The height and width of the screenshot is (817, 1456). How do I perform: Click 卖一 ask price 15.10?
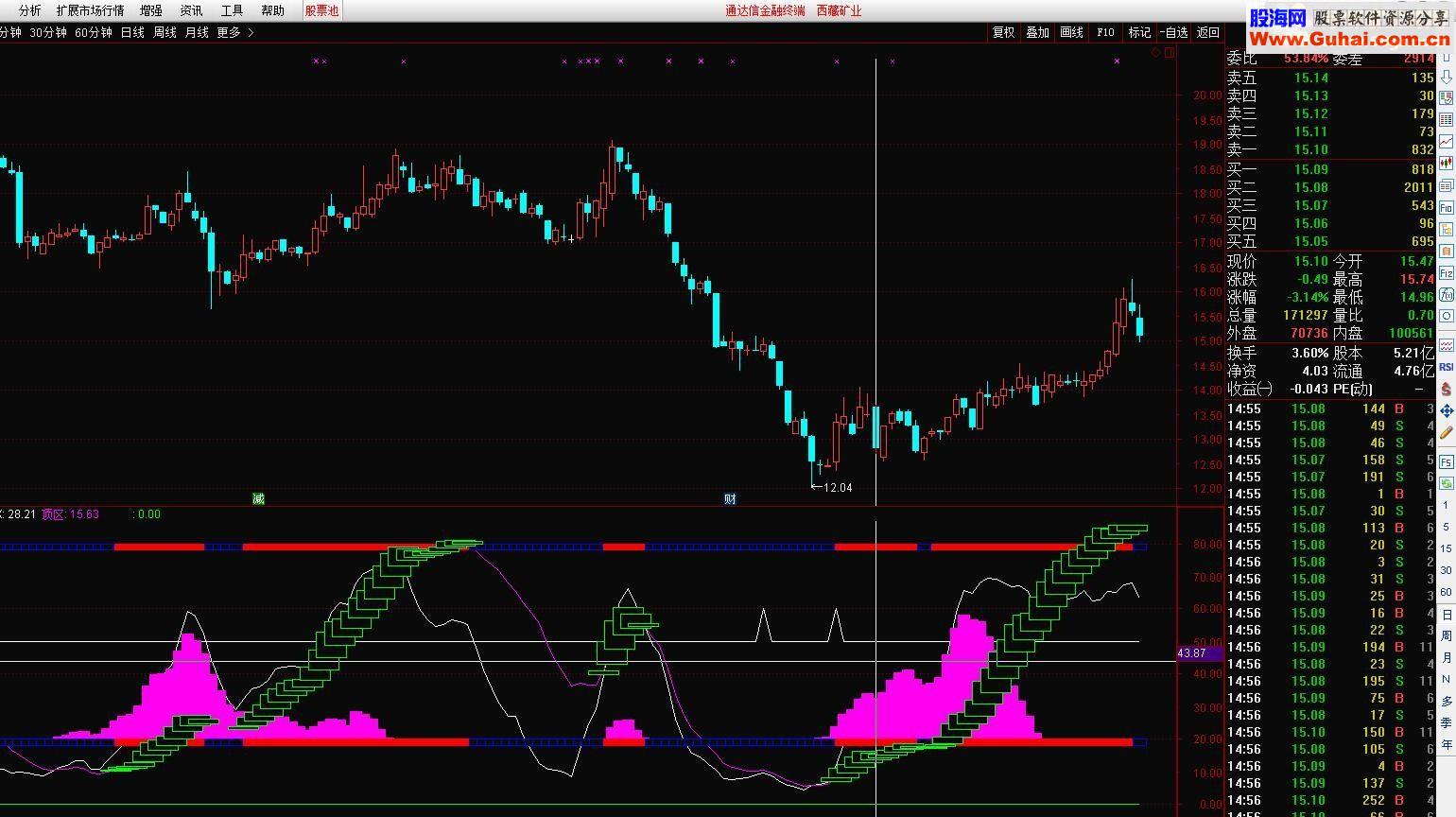1310,149
